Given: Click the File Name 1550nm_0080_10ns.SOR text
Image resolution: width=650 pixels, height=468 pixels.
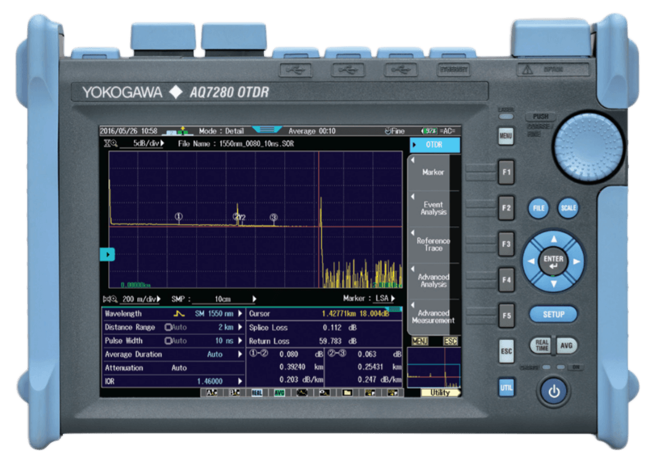Looking at the screenshot, I should pos(236,144).
